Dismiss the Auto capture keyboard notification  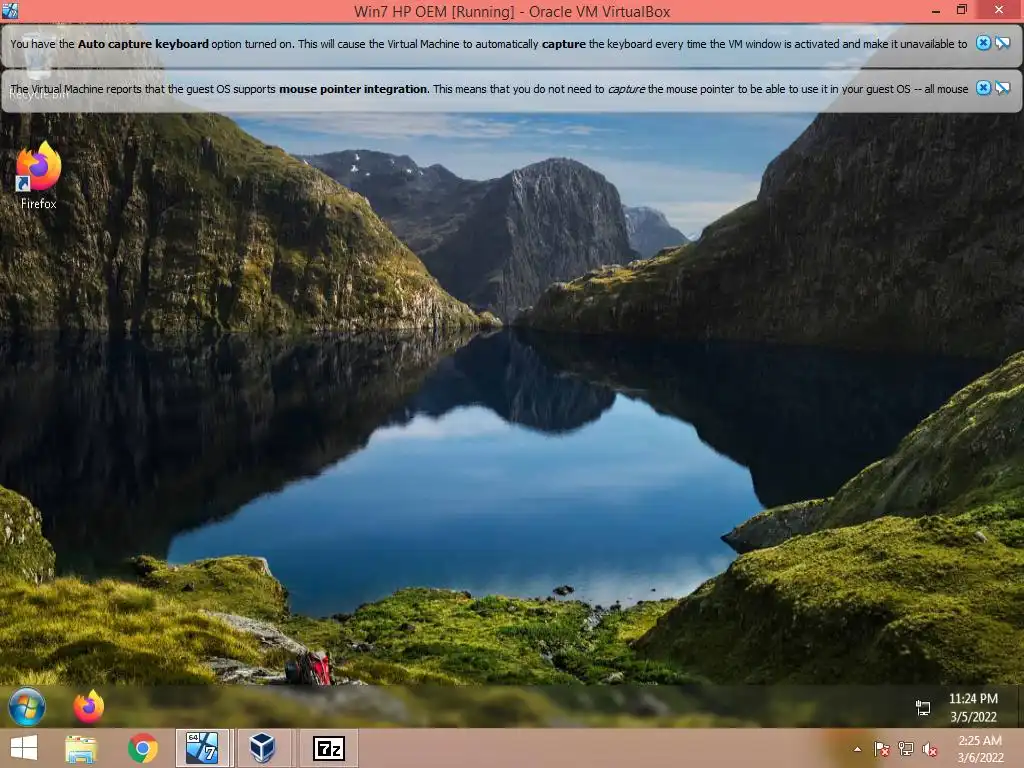tap(983, 43)
